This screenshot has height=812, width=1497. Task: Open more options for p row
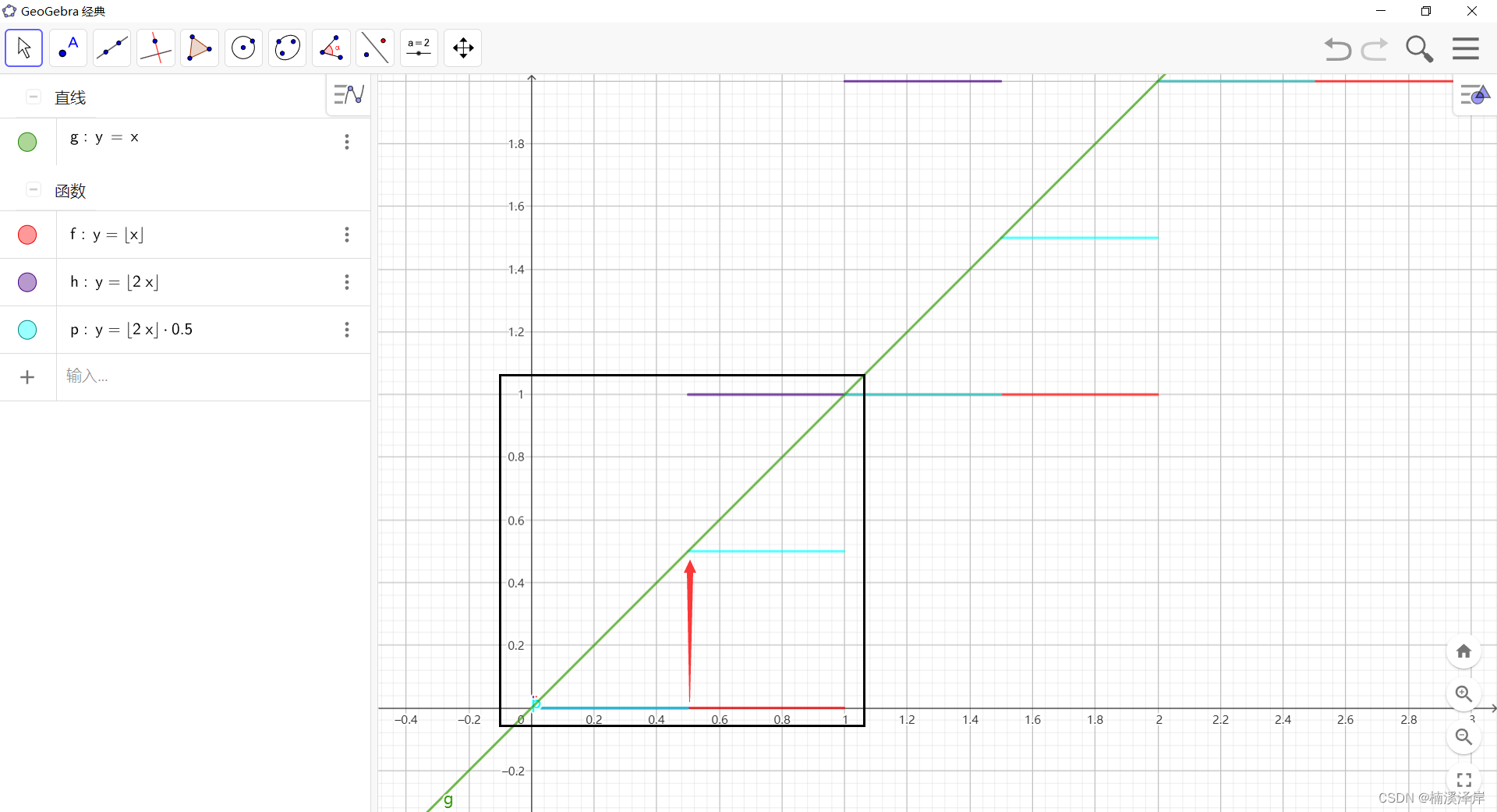click(x=347, y=330)
